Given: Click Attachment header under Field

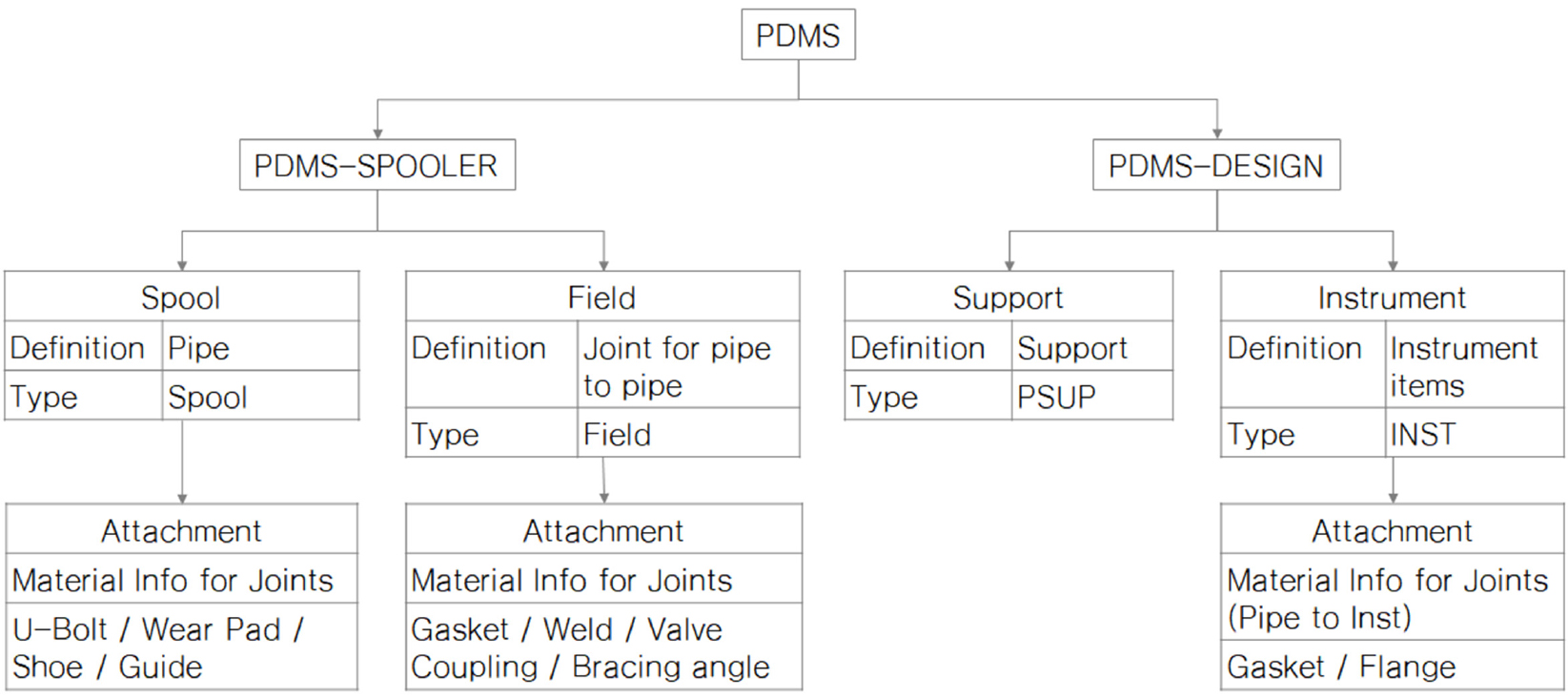Looking at the screenshot, I should pos(603,529).
